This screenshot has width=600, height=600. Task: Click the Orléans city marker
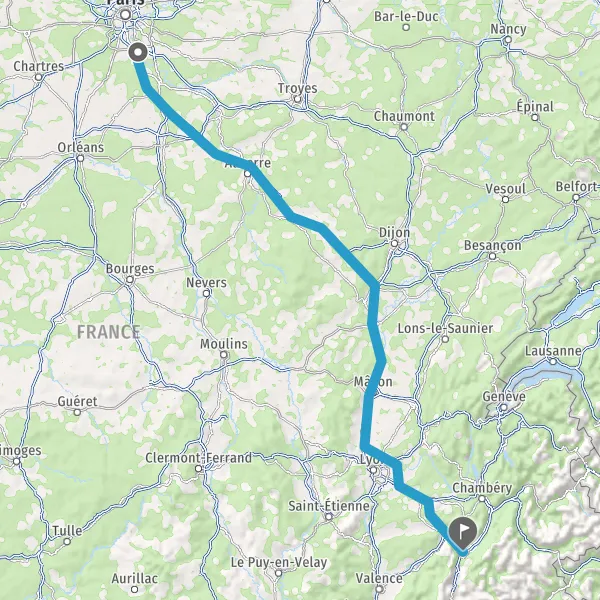80,158
